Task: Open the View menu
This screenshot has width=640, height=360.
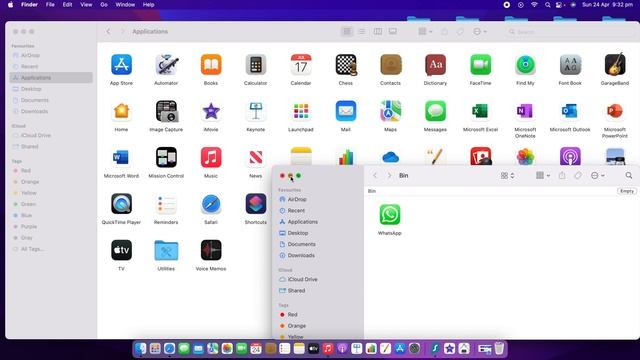Action: click(86, 4)
